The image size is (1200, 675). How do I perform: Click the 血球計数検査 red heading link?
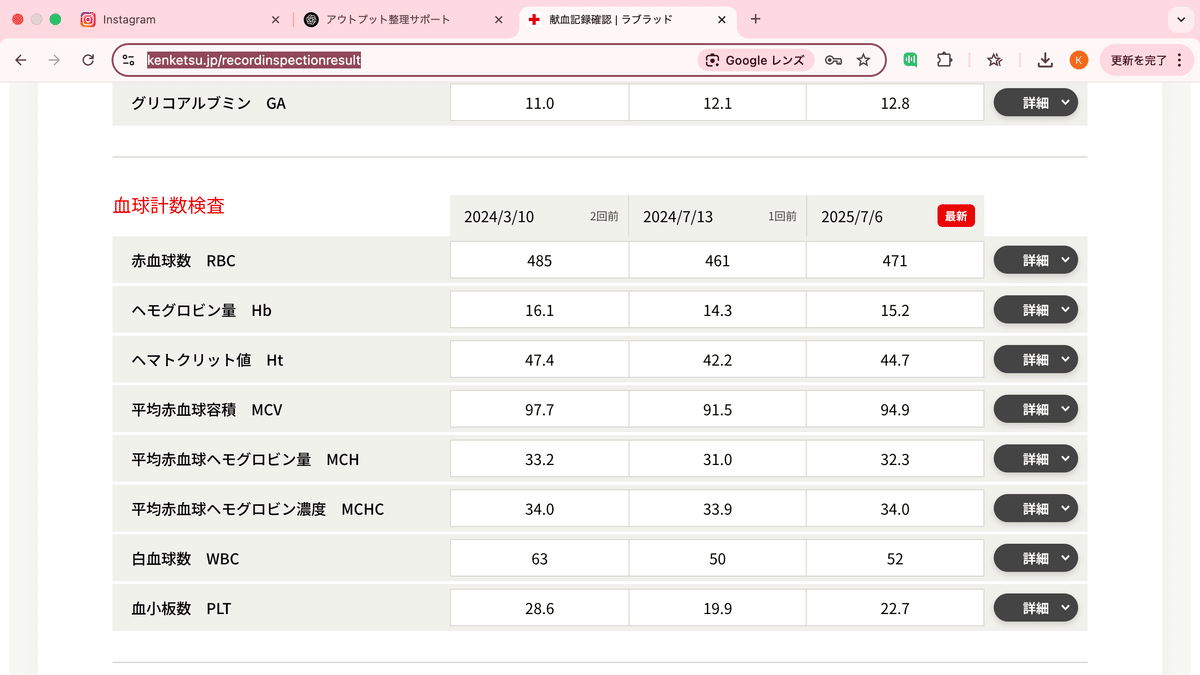[168, 205]
